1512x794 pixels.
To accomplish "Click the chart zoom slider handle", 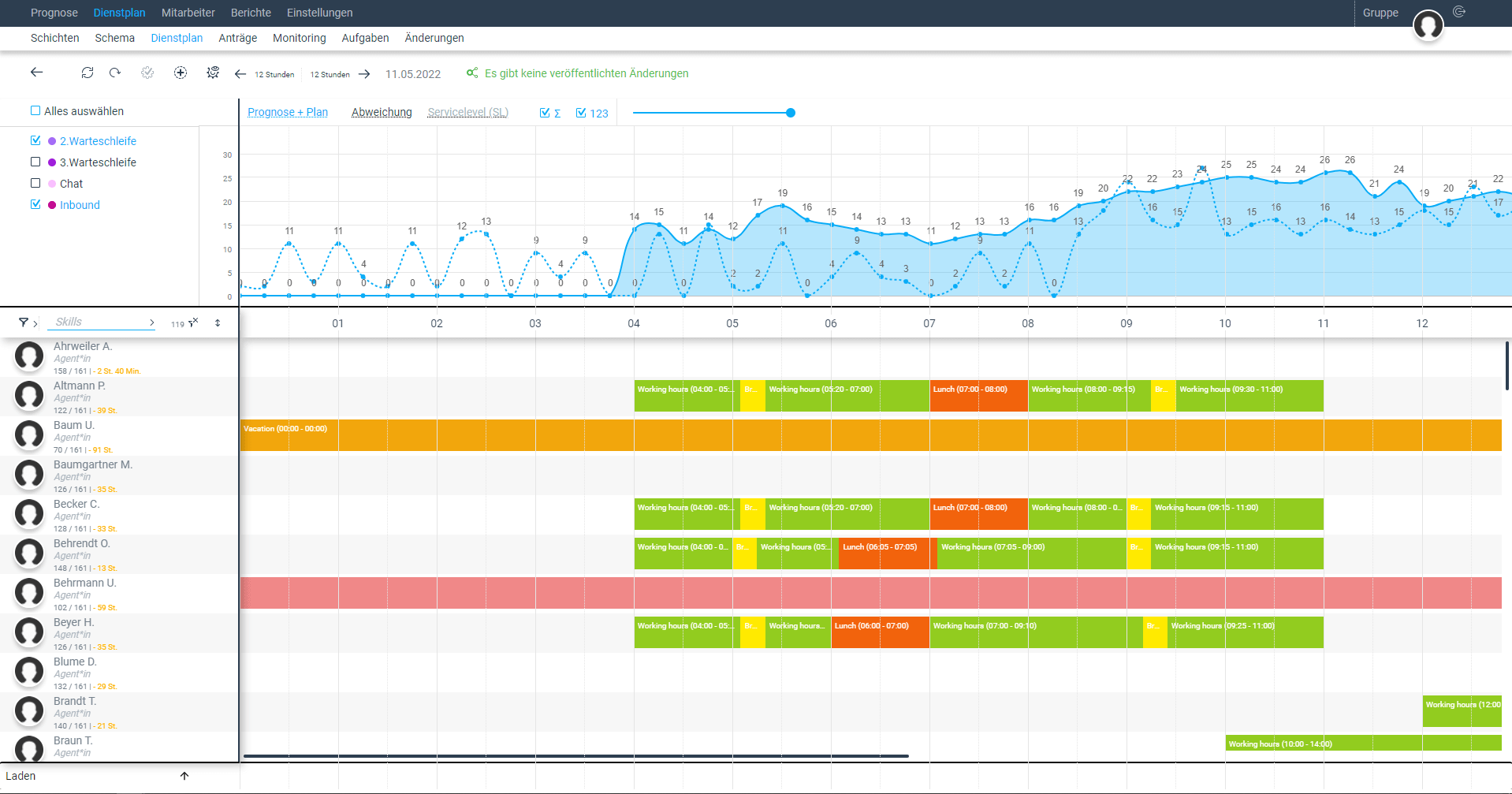I will click(791, 113).
